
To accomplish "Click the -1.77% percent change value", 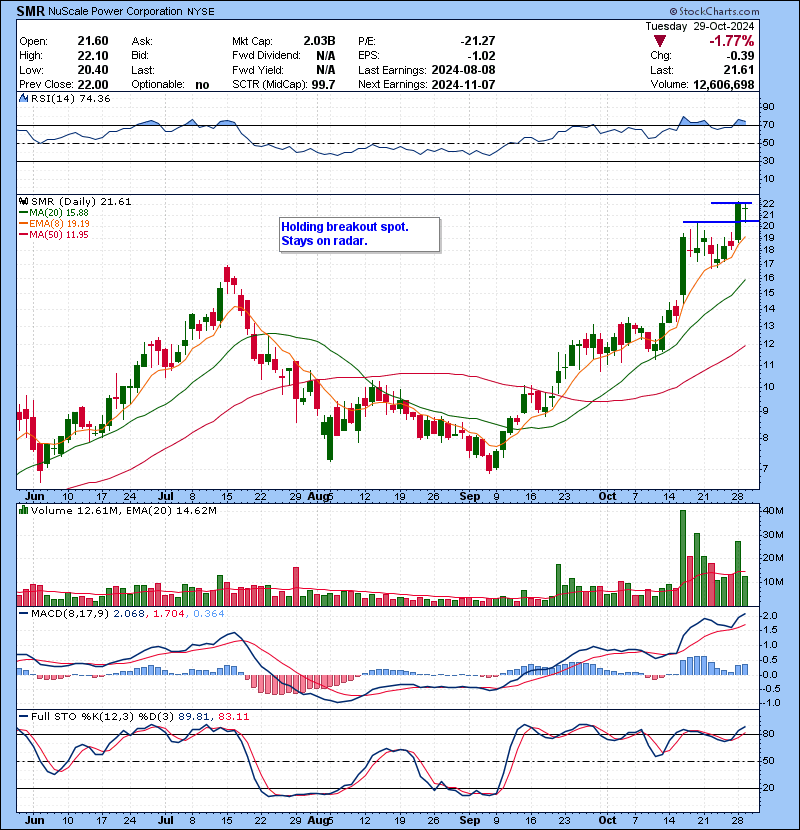I will click(x=732, y=41).
